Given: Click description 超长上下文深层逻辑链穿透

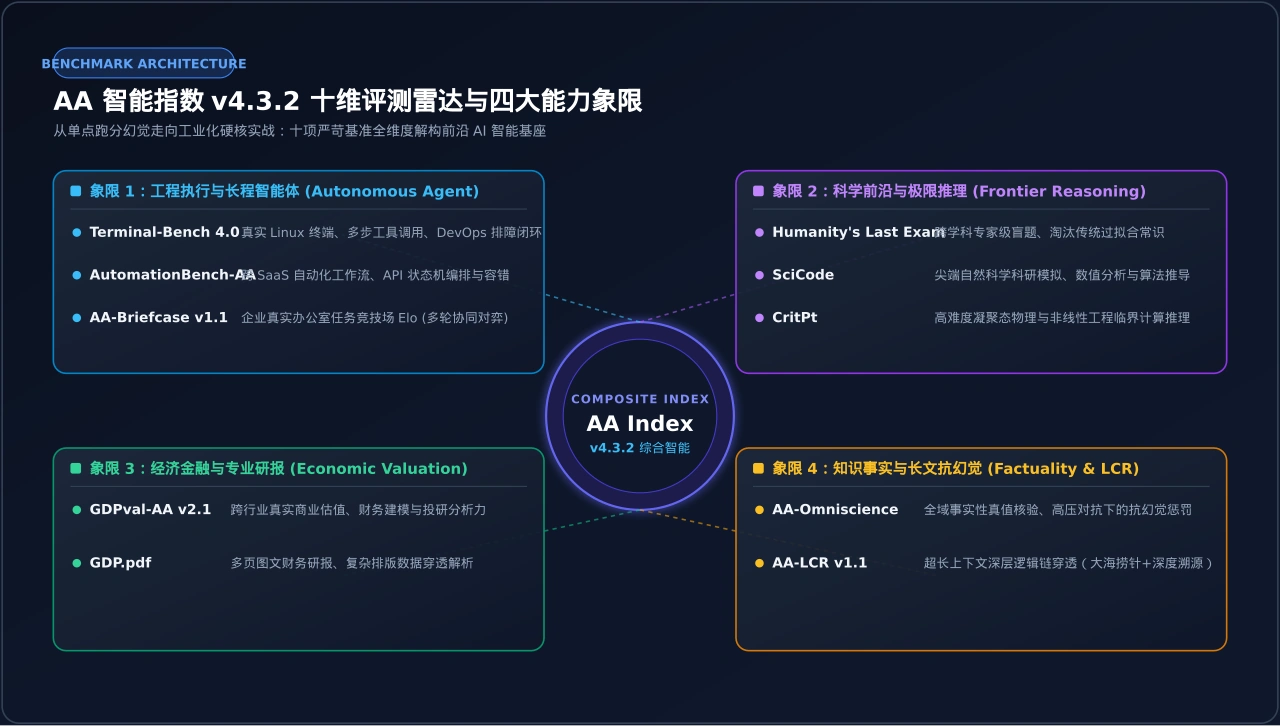Looking at the screenshot, I should [x=1069, y=563].
